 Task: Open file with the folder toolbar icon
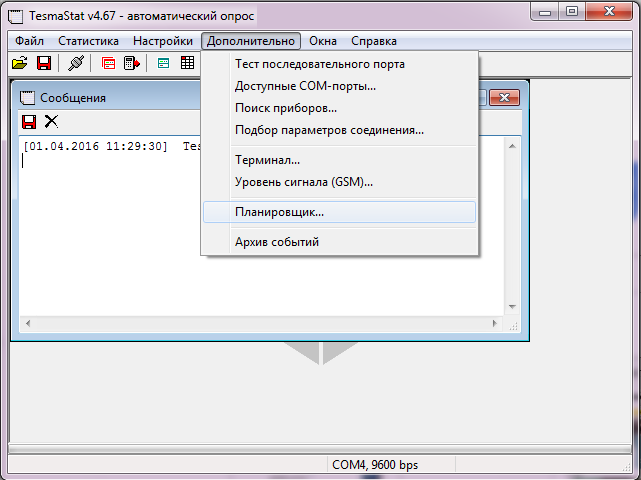[20, 63]
